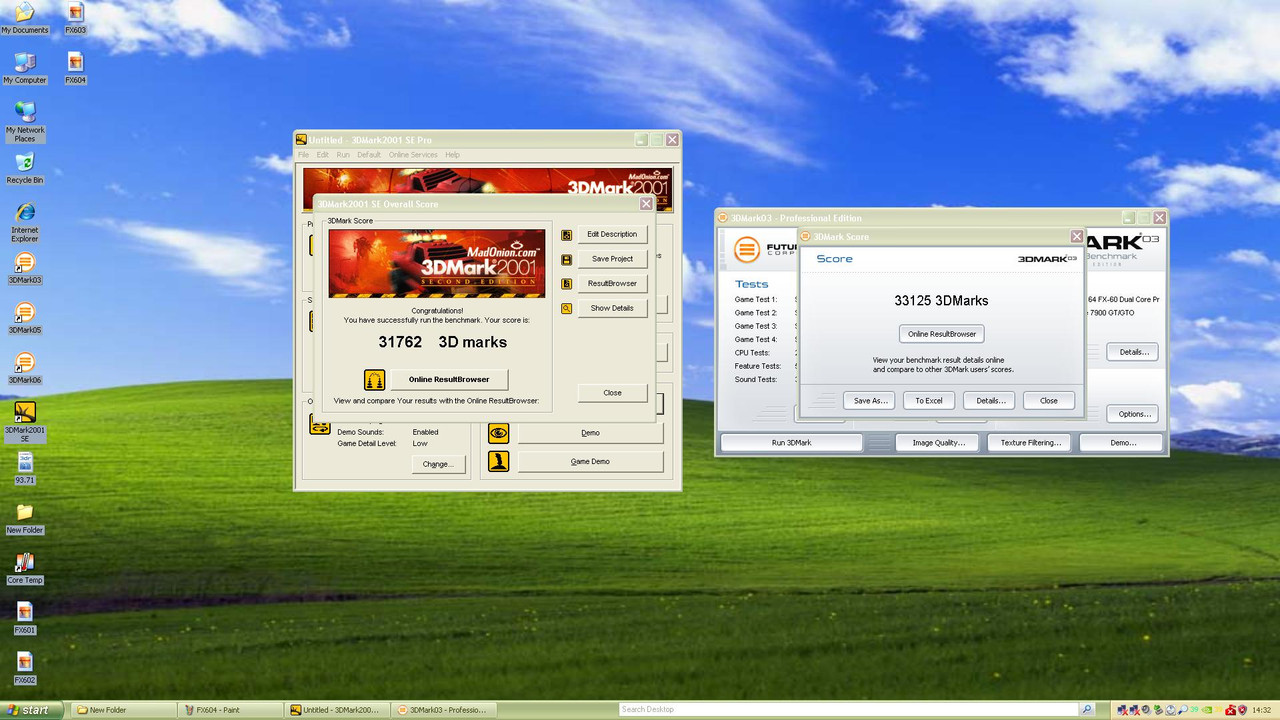
Task: Open Online Services menu
Action: coord(413,155)
